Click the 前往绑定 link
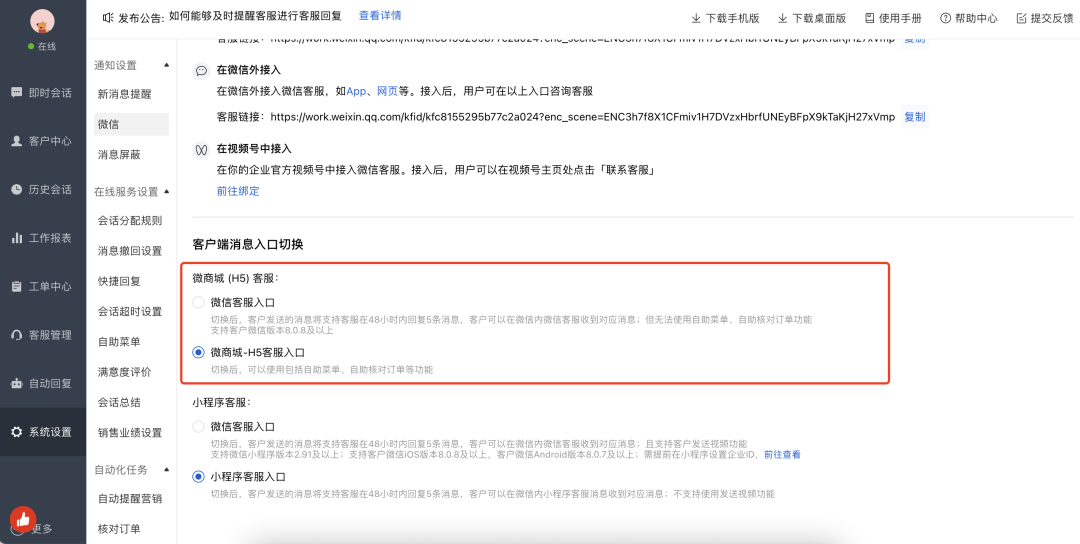The height and width of the screenshot is (544, 1080). (x=238, y=191)
